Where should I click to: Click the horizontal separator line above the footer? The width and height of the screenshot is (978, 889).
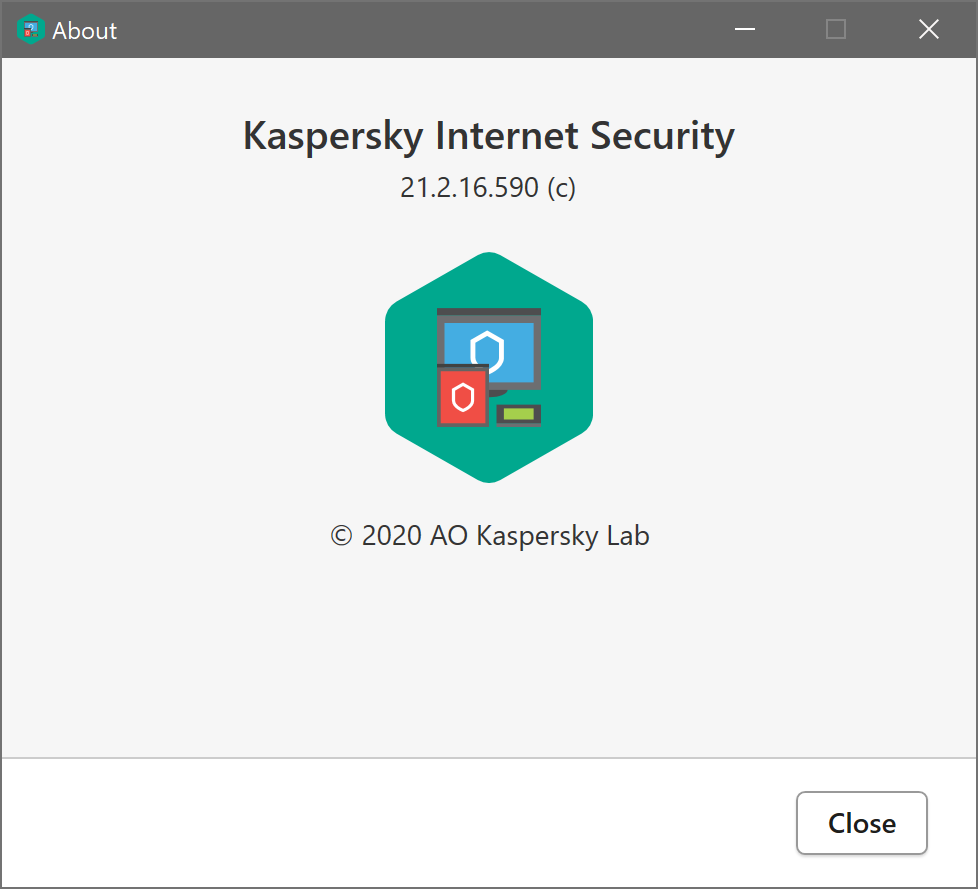tap(489, 758)
